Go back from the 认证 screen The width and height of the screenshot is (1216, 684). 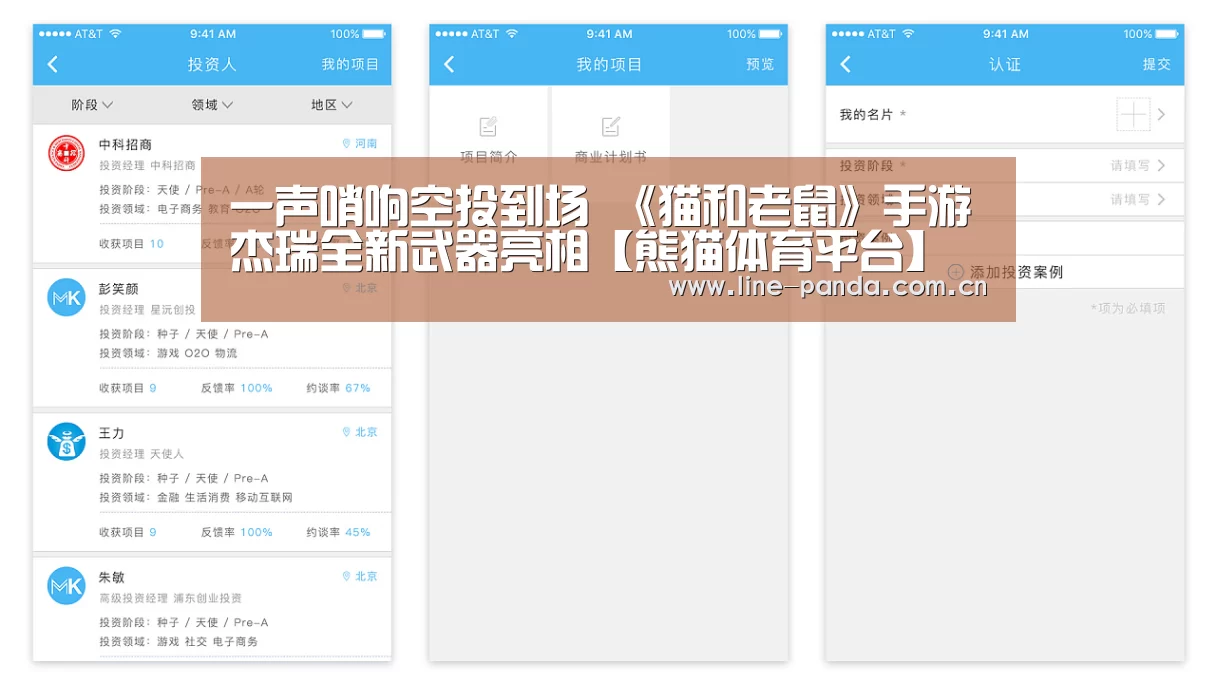pyautogui.click(x=845, y=64)
